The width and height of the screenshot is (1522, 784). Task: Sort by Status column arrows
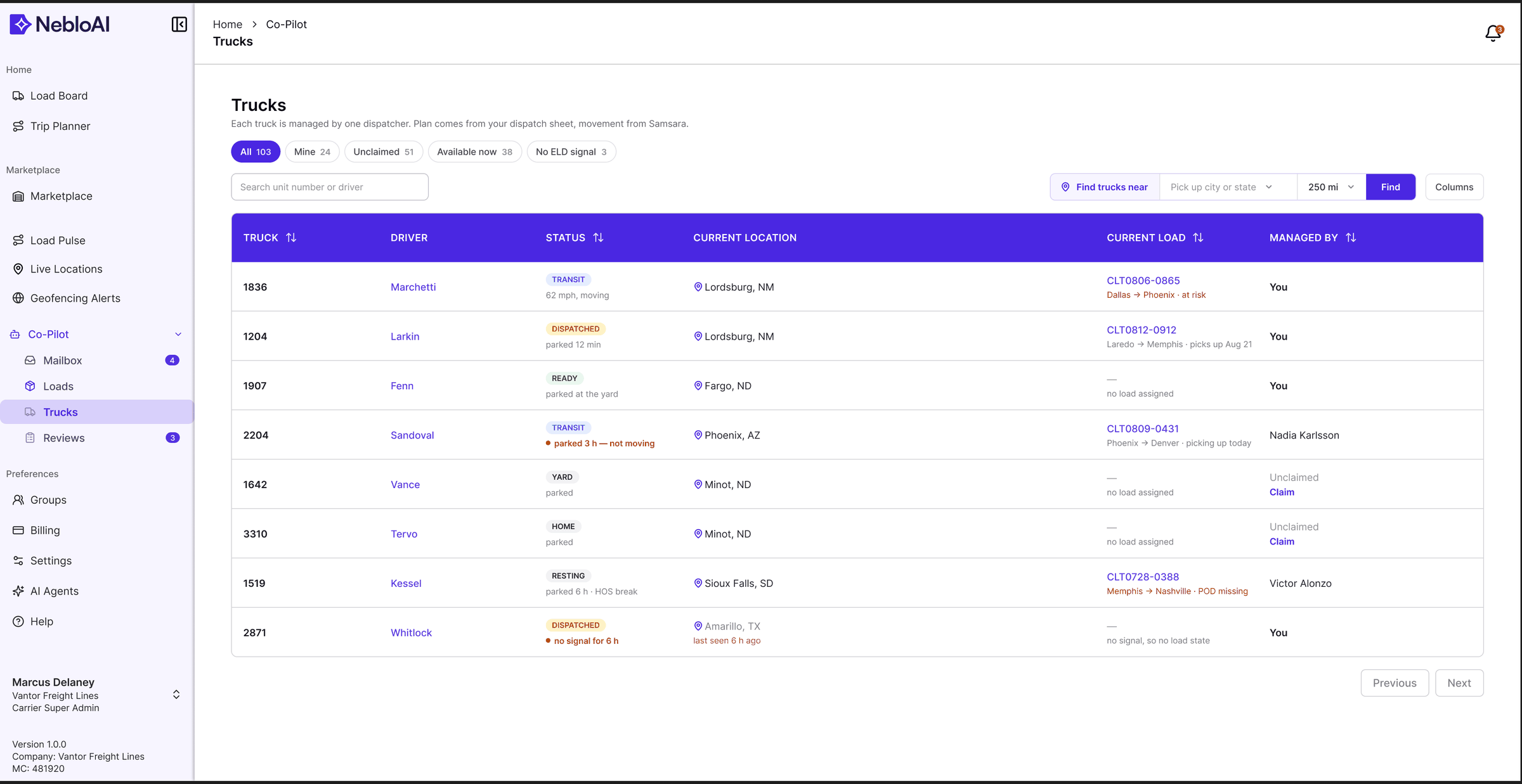598,238
